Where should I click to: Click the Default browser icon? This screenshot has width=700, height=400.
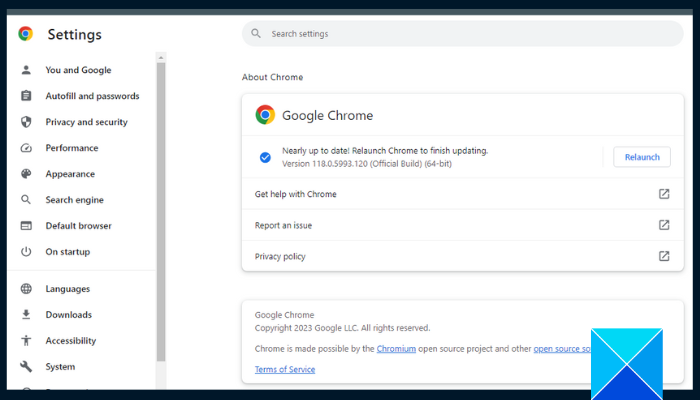coord(26,226)
